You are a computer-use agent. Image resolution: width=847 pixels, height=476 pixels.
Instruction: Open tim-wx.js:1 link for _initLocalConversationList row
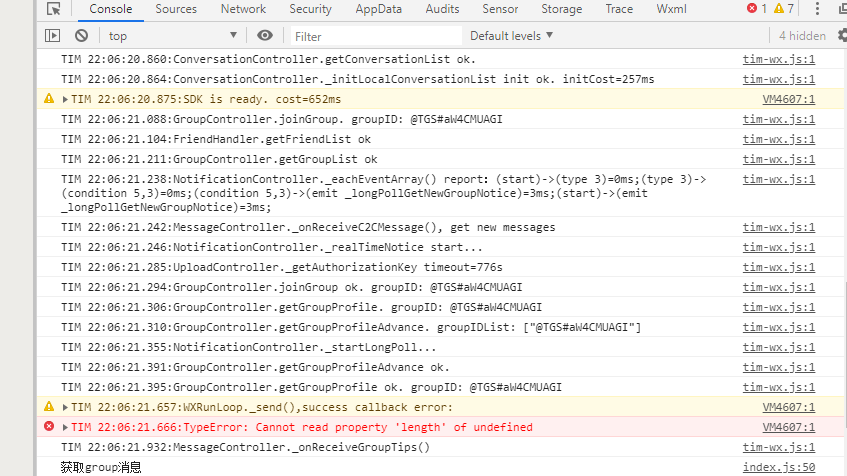[x=778, y=79]
